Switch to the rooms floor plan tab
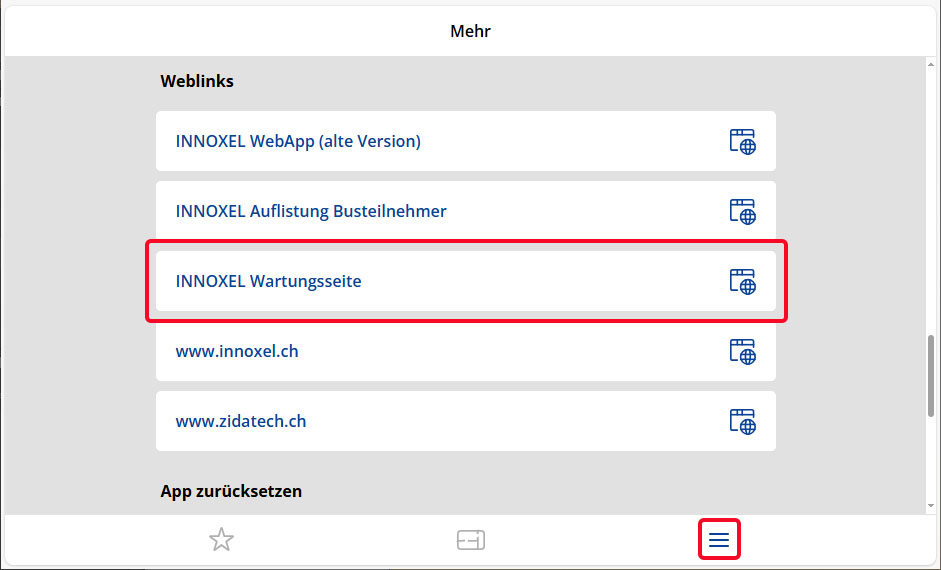941x570 pixels. coord(470,540)
